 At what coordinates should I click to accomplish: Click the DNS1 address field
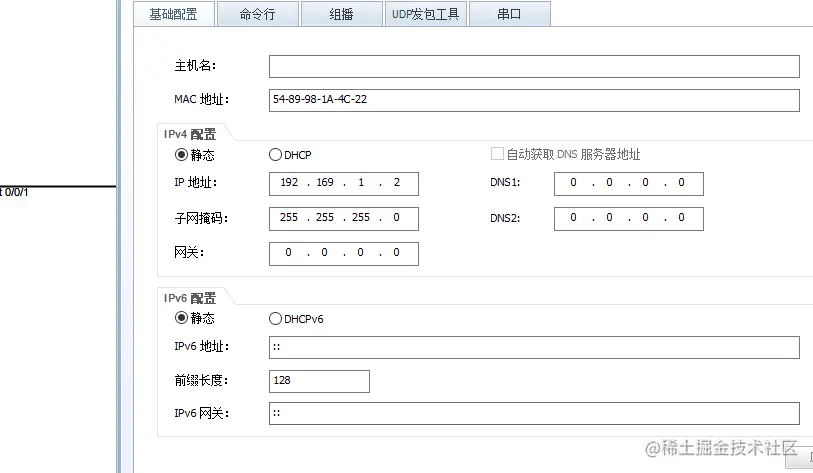click(x=628, y=184)
